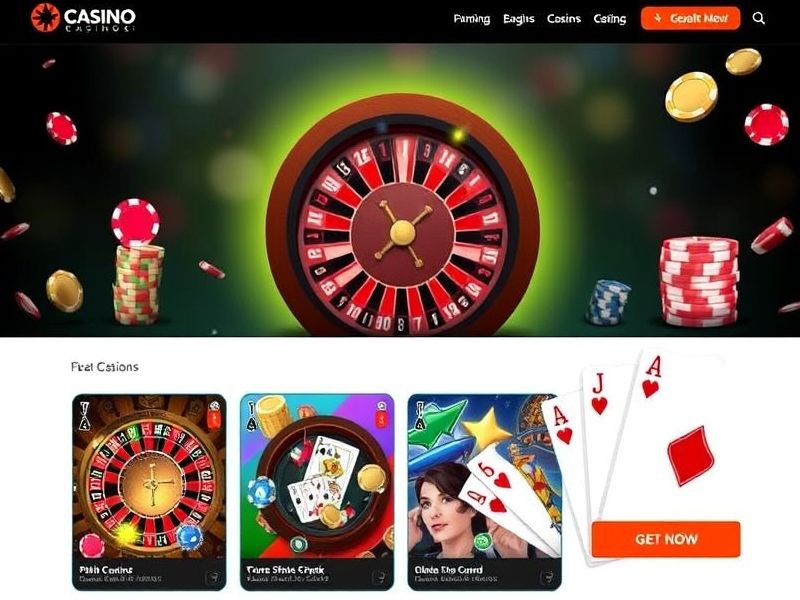
Task: Click the small square icon on second game card
Action: 380,578
